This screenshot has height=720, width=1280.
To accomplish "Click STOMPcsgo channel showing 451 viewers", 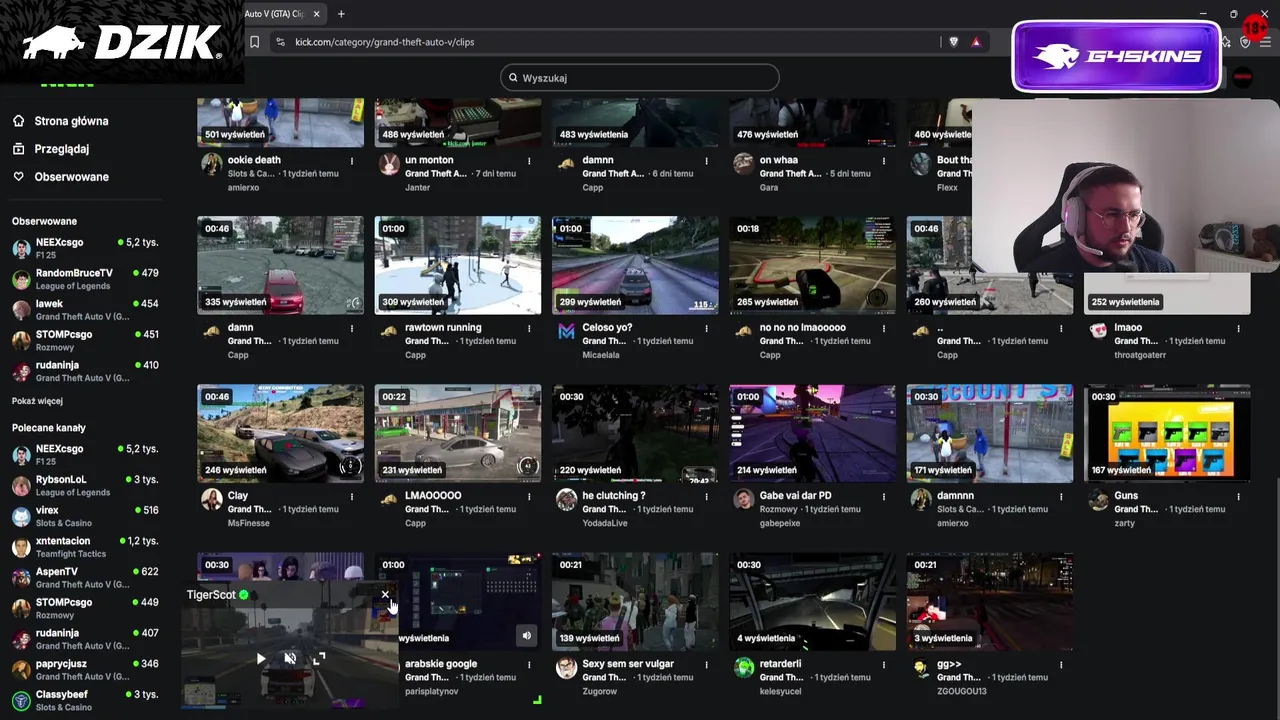I will pos(85,340).
